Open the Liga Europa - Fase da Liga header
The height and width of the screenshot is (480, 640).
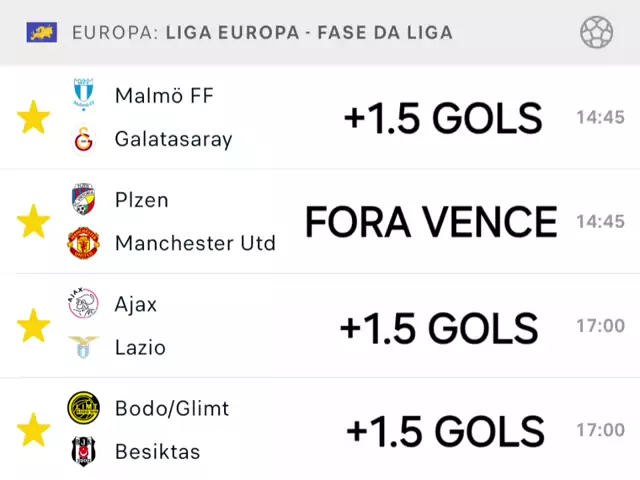262,33
